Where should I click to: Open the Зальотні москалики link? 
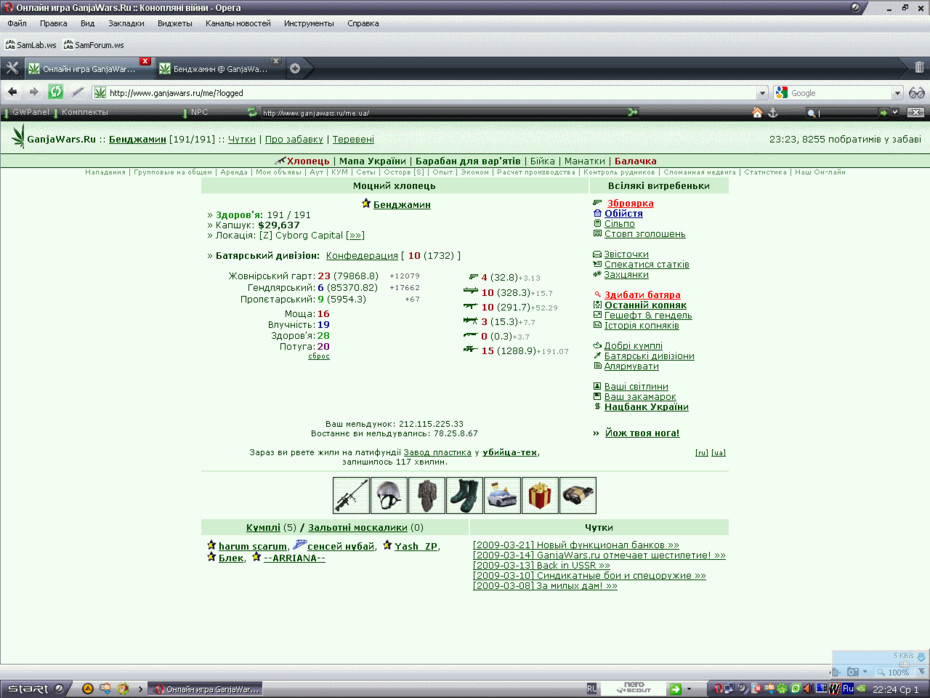click(x=357, y=527)
